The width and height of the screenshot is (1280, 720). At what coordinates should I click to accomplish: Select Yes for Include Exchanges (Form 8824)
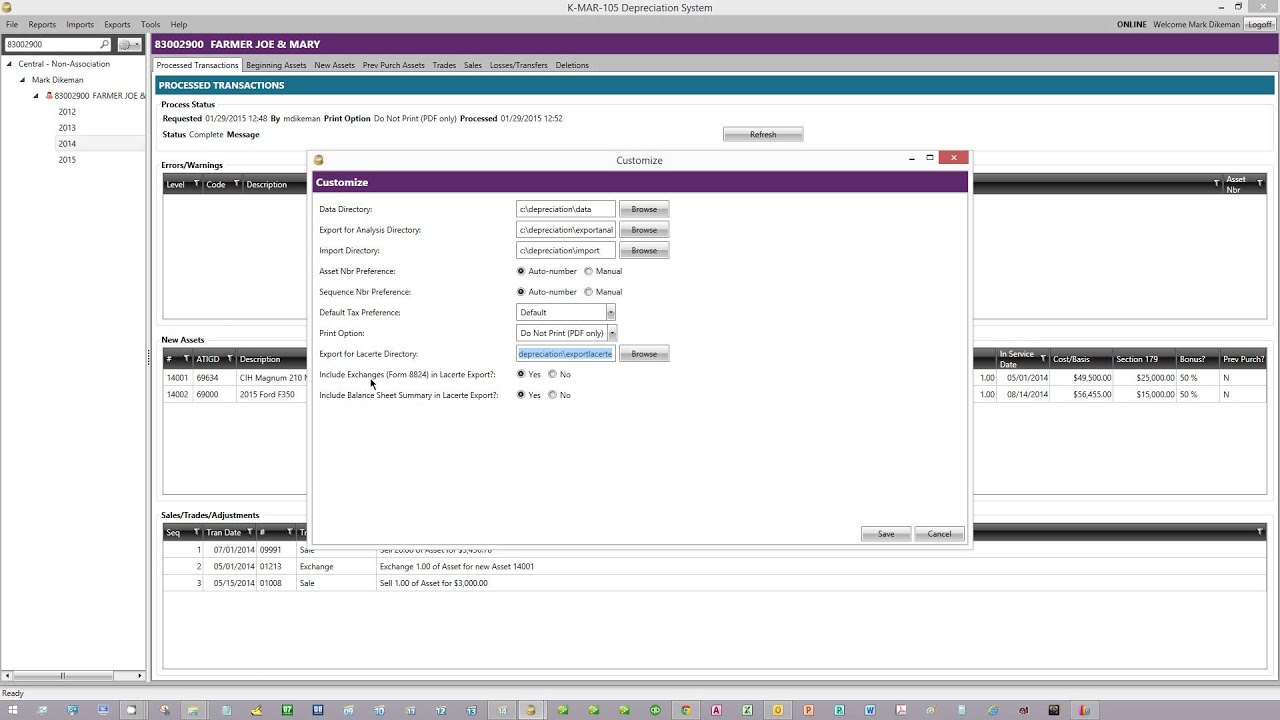(521, 374)
